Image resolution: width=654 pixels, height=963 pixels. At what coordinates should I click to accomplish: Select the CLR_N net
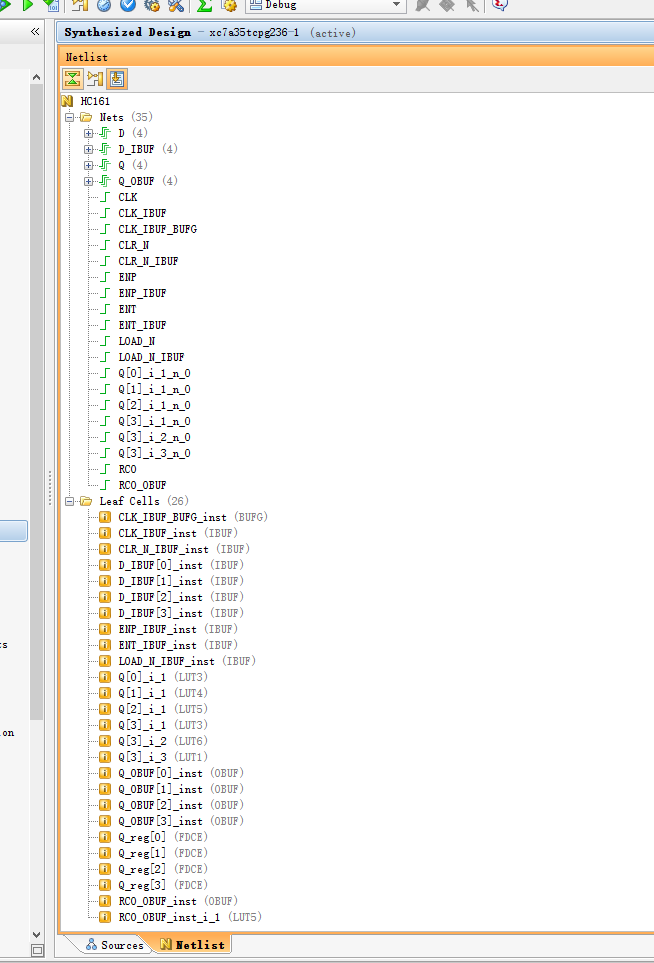(x=134, y=245)
